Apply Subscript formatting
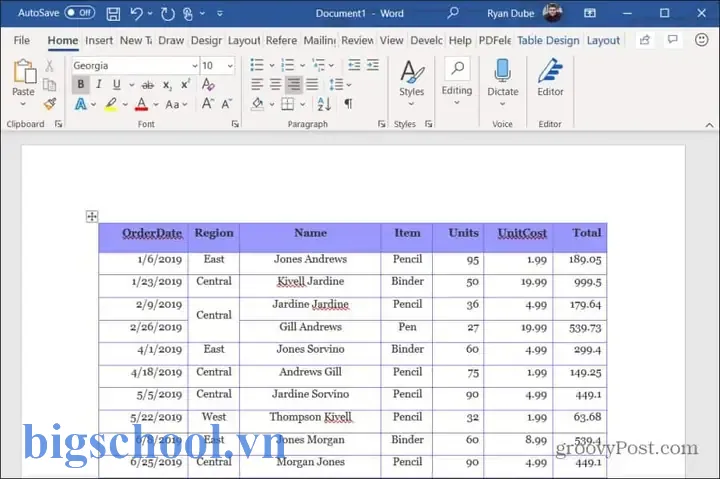The image size is (720, 479). pyautogui.click(x=167, y=85)
